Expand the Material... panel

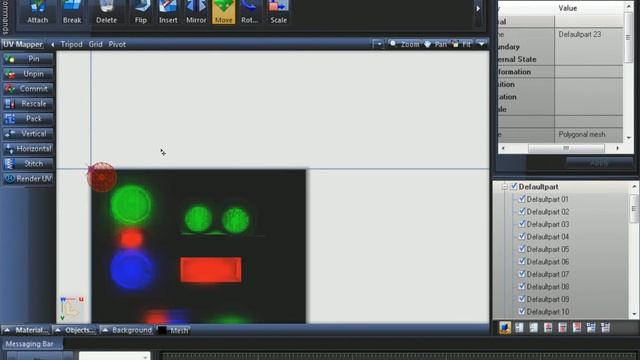click(x=25, y=330)
